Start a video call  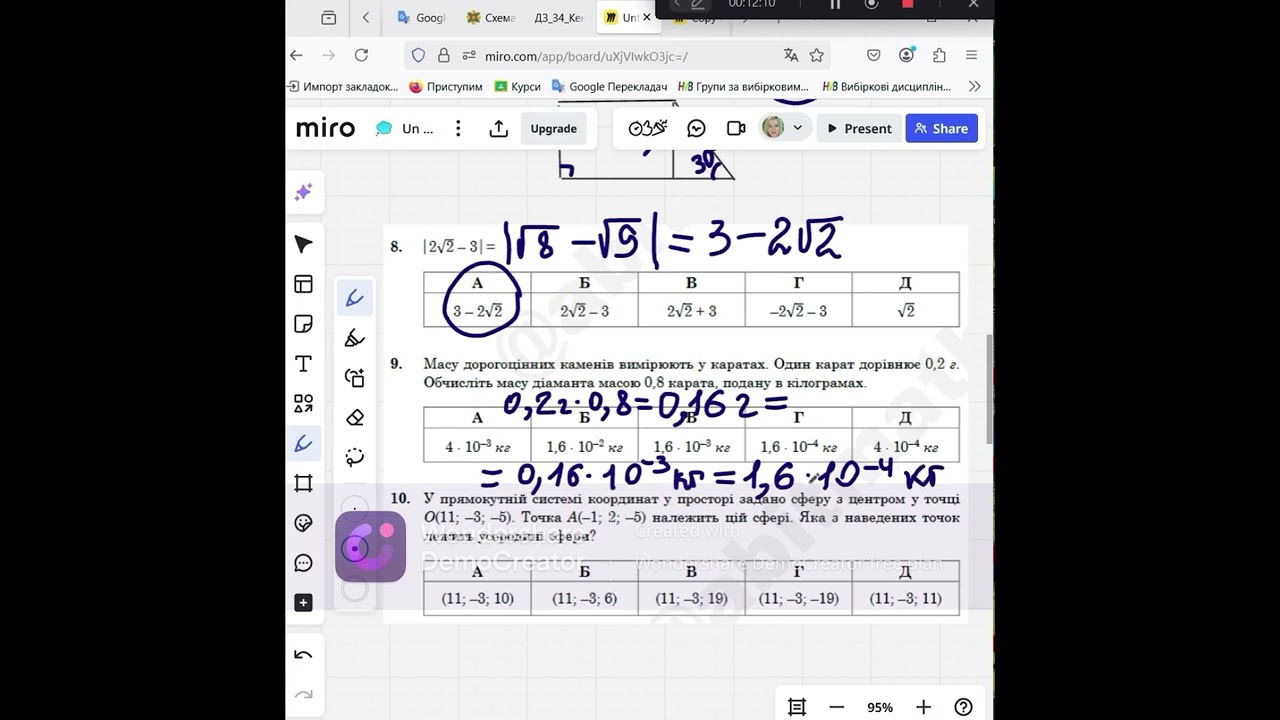tap(736, 129)
